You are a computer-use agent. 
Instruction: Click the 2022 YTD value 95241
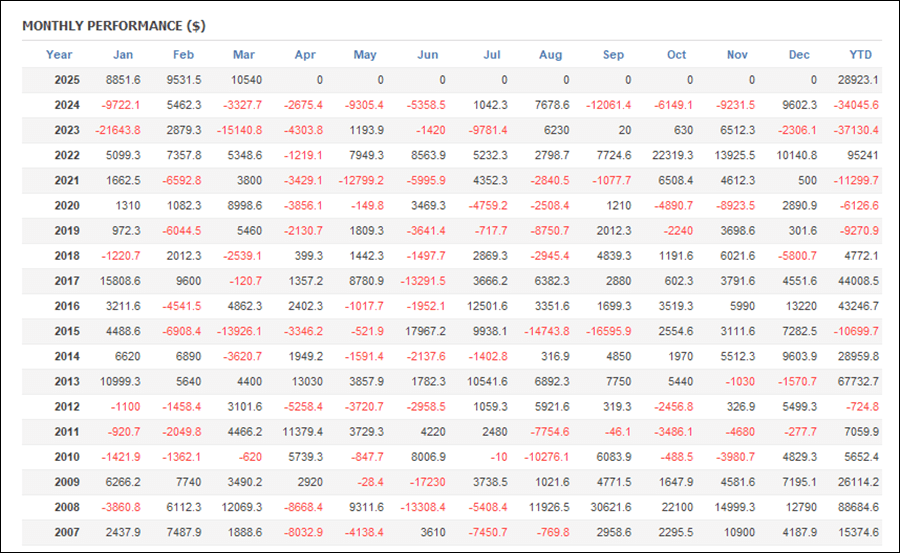click(x=863, y=155)
